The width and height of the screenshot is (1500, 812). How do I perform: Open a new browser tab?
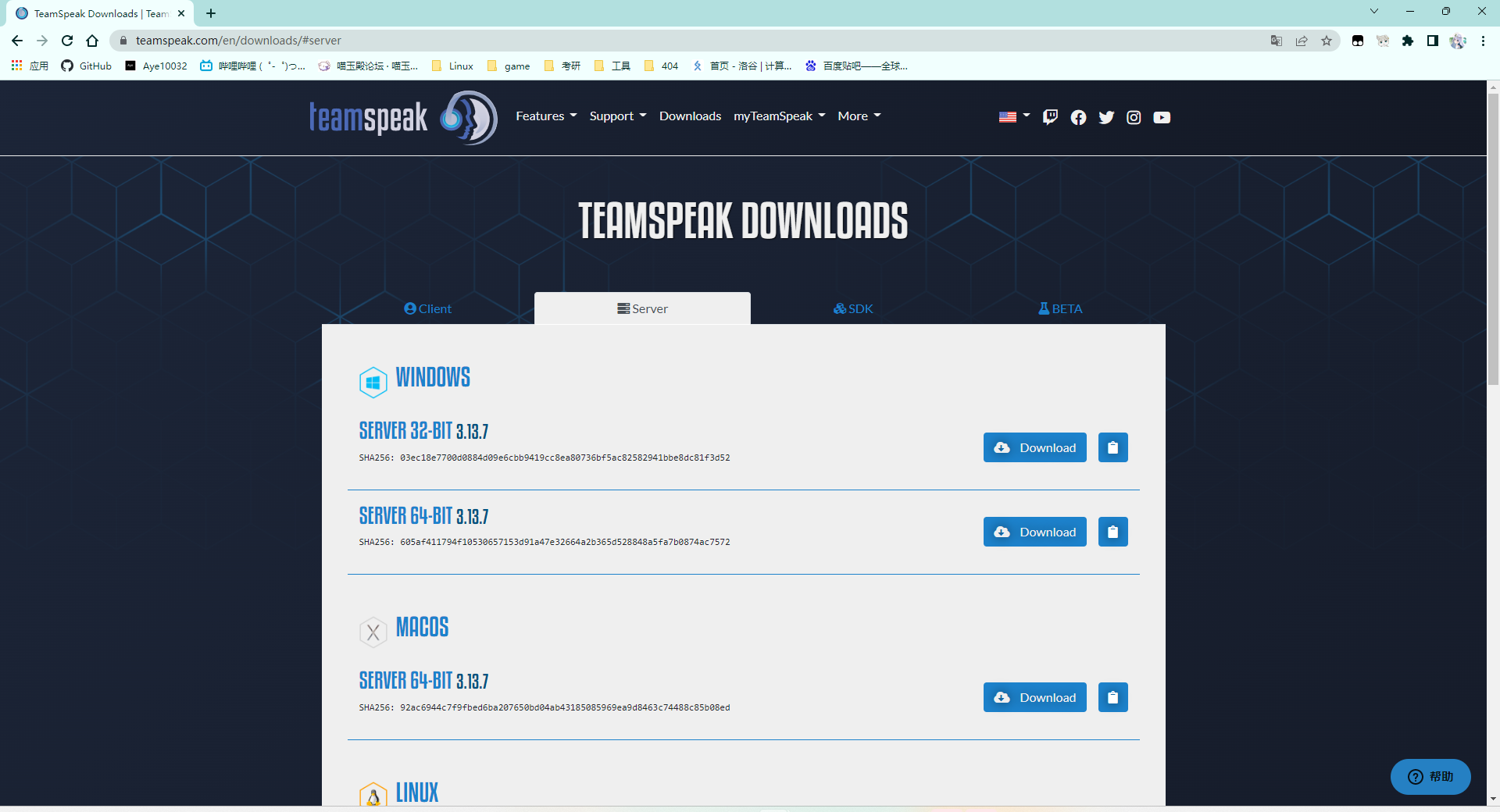pyautogui.click(x=211, y=13)
